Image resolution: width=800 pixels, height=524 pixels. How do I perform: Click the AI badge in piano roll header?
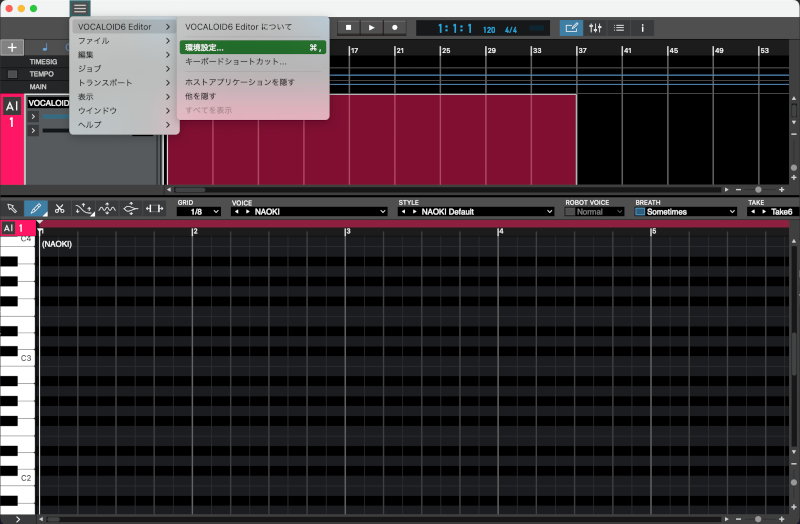[8, 228]
